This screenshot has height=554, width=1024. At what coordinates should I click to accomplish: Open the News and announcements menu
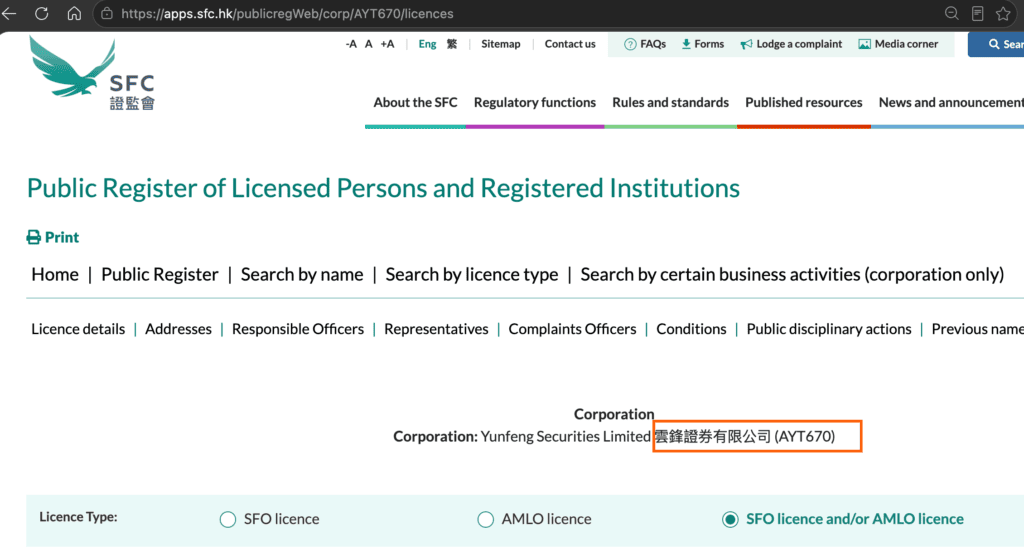[x=951, y=103]
